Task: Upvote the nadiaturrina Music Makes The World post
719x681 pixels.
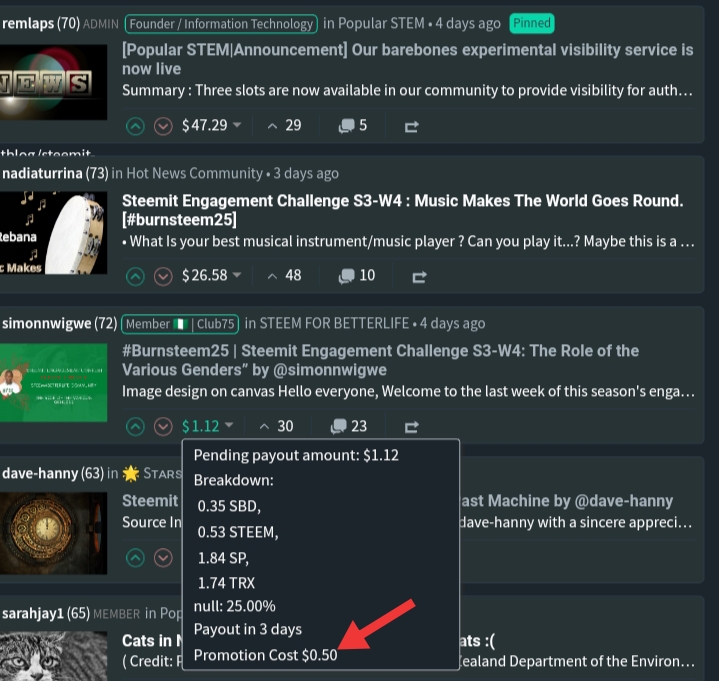Action: (135, 276)
